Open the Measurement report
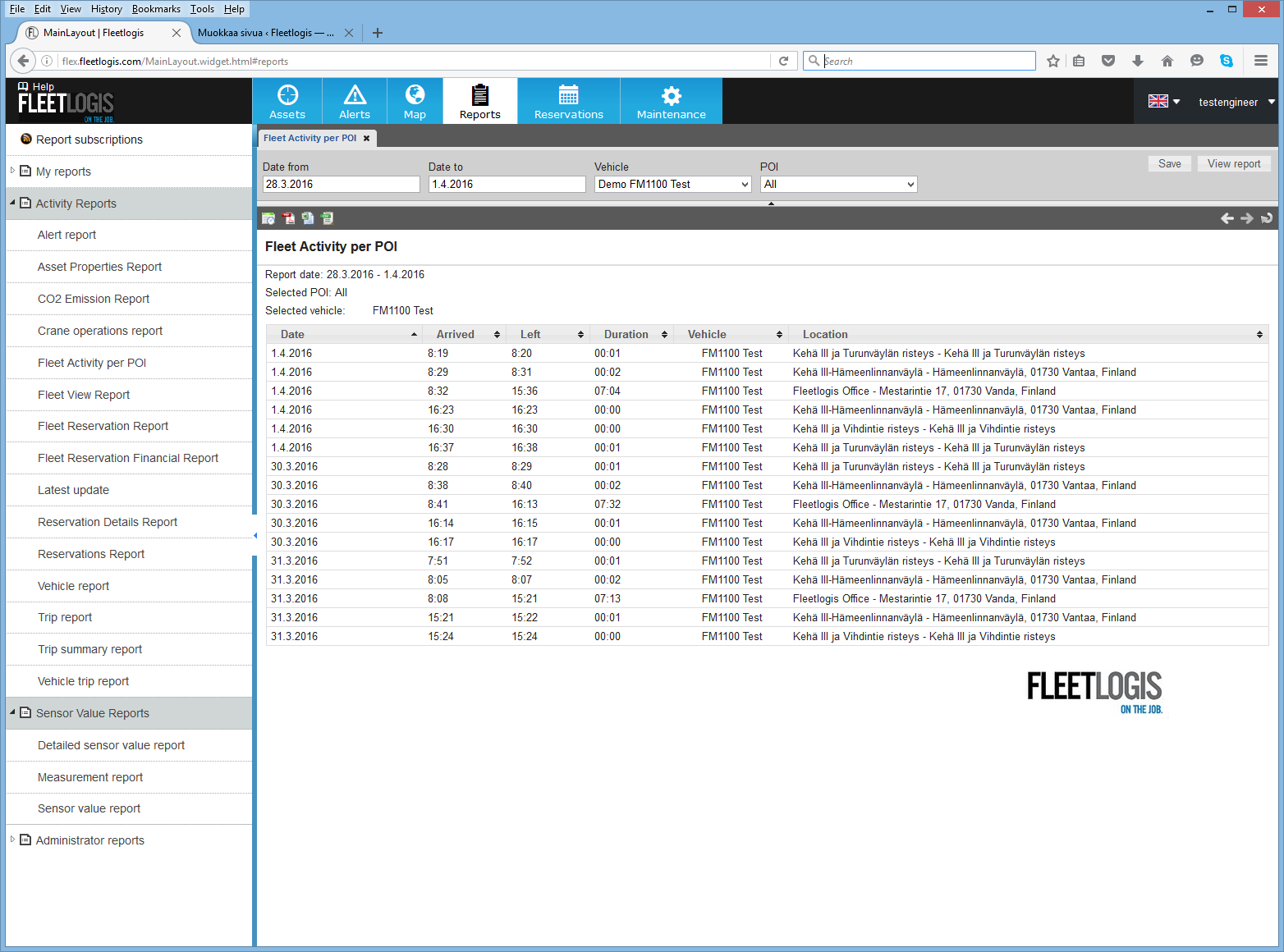1284x952 pixels. [x=90, y=777]
